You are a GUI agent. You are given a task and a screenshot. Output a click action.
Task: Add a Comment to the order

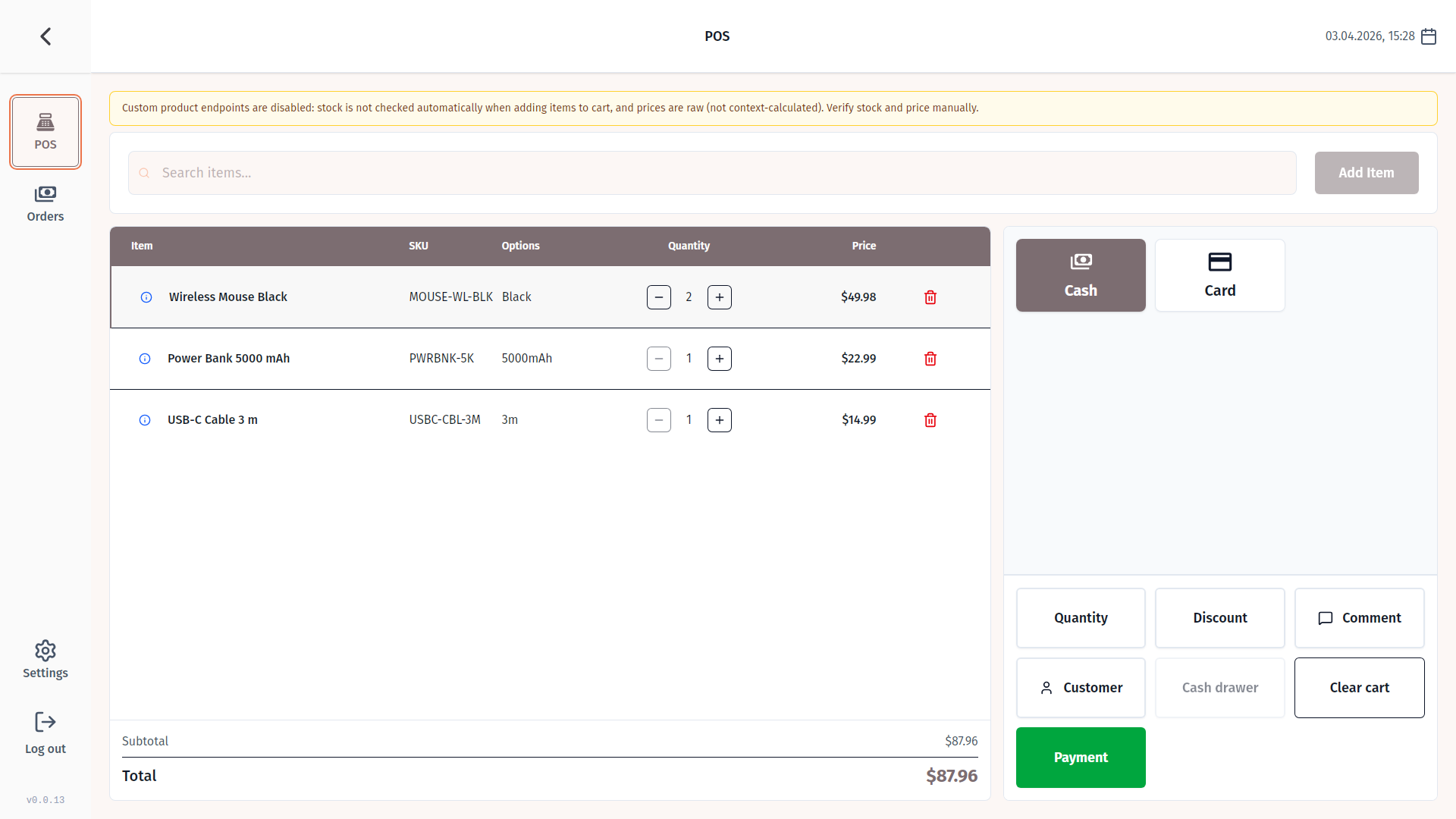point(1360,618)
